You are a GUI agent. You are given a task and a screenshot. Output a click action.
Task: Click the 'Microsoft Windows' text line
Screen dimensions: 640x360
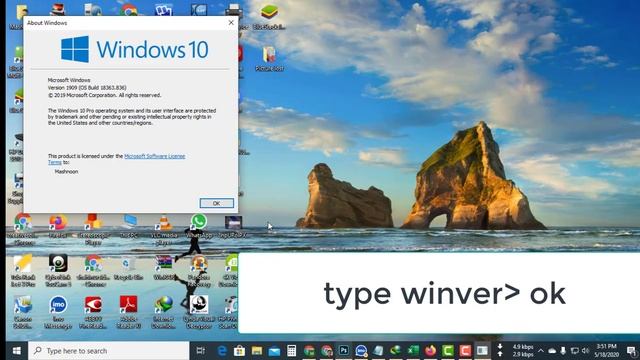pos(69,80)
